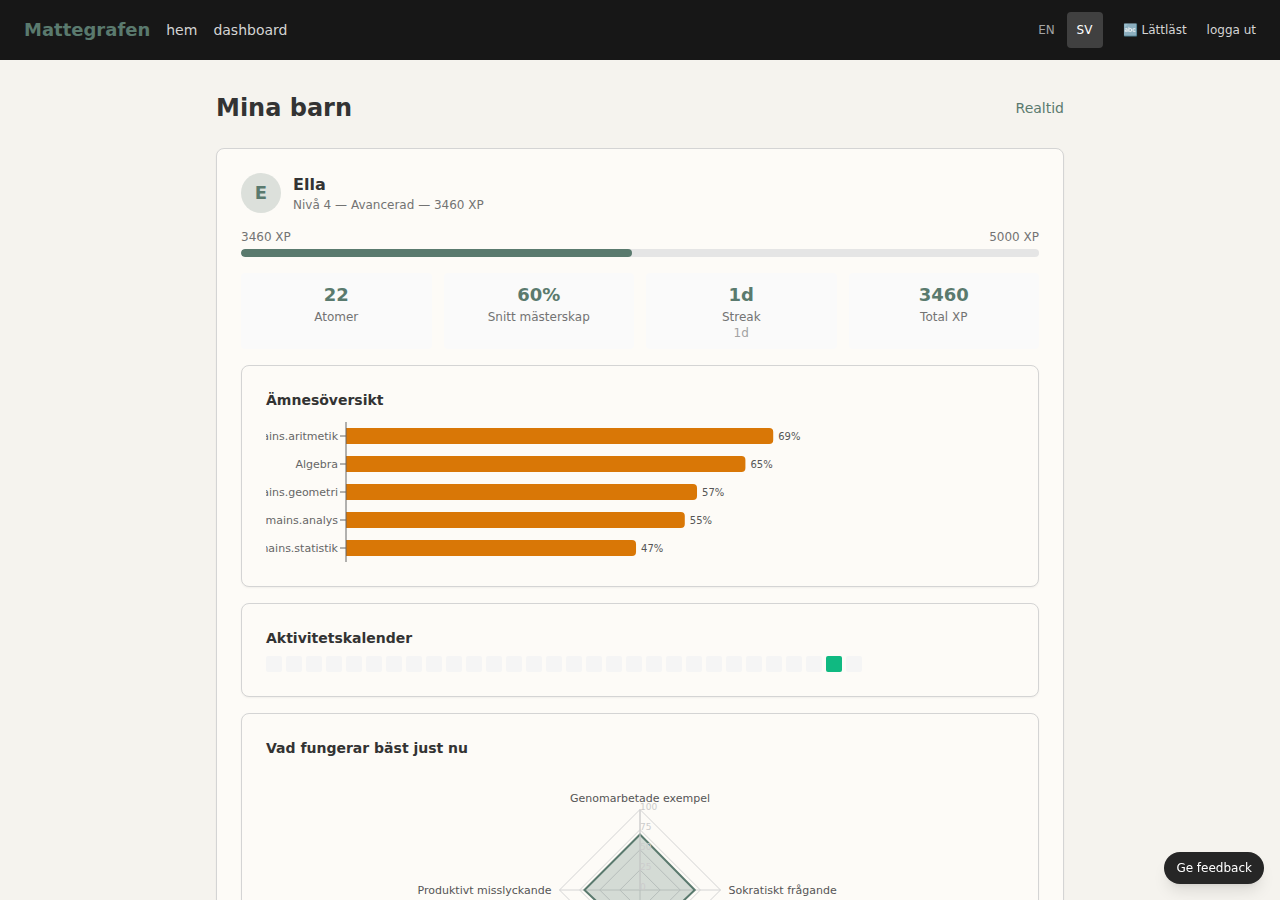This screenshot has height=900, width=1280.
Task: Click the Mina barn page title
Action: coord(284,108)
